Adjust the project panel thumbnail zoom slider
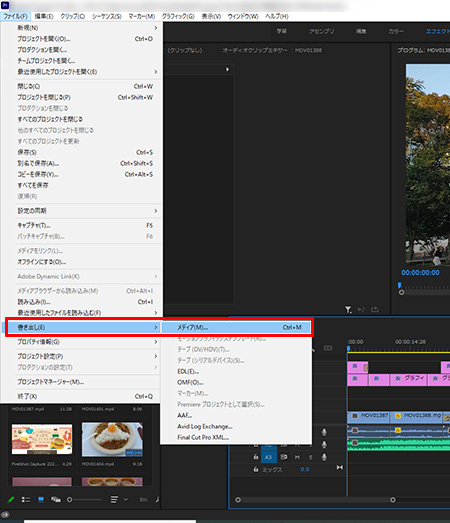 pyautogui.click(x=69, y=500)
